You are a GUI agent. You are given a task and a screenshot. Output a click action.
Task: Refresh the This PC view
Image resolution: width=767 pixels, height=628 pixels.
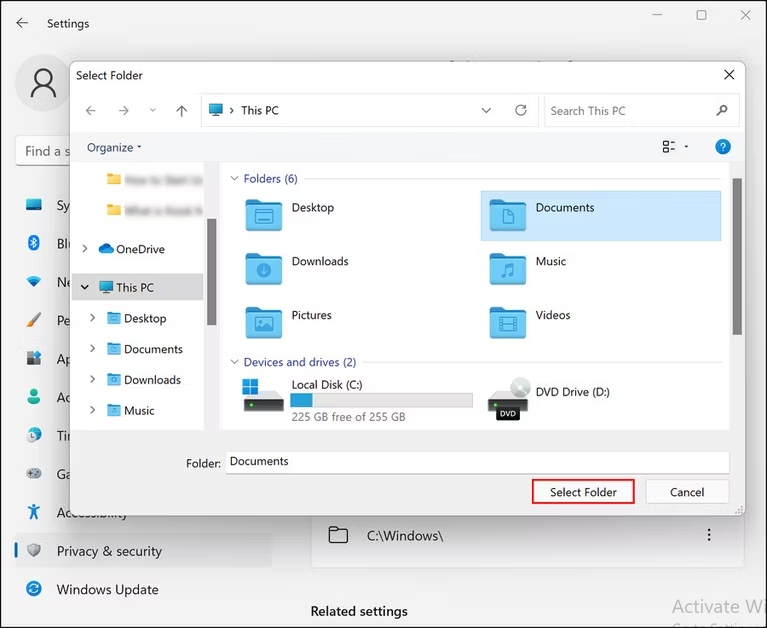point(520,110)
